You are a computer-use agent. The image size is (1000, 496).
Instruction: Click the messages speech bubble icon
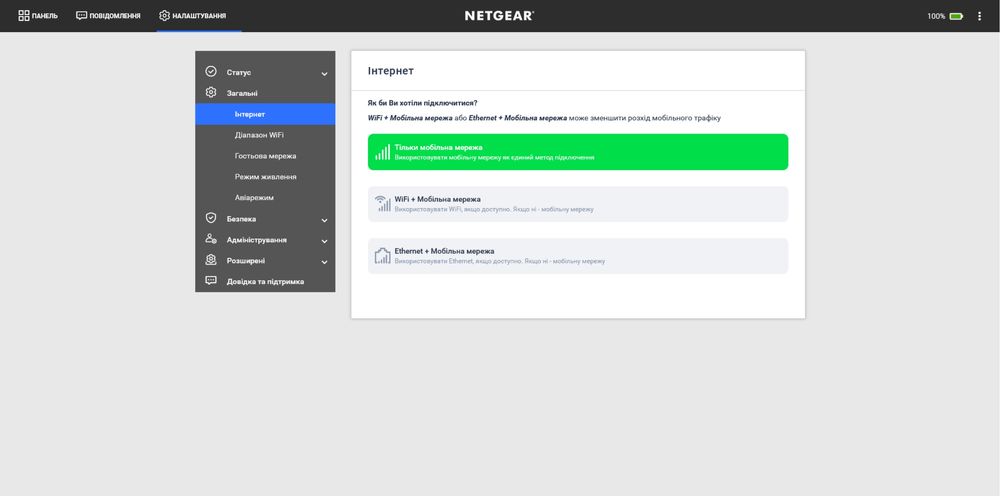(81, 16)
